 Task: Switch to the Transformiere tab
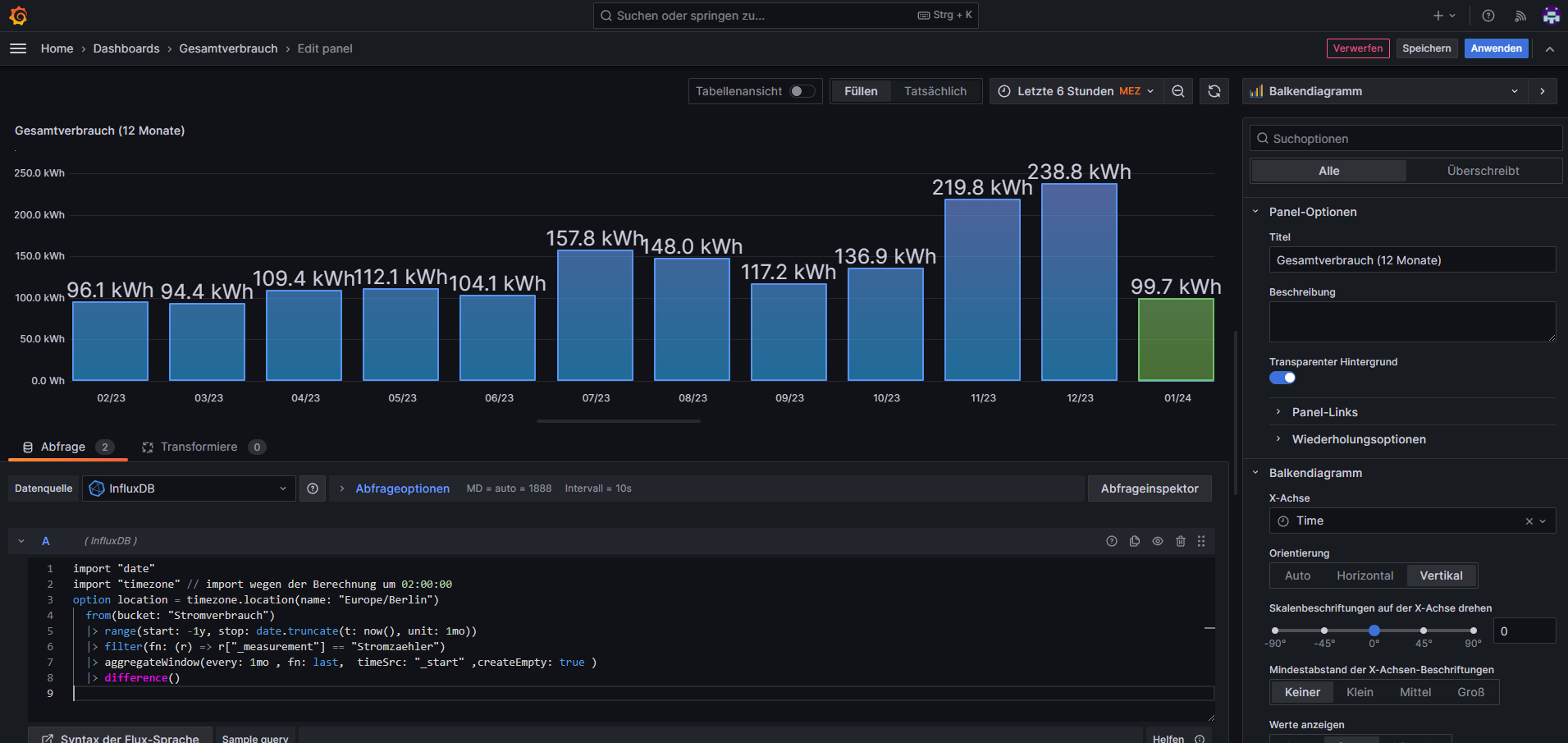(x=199, y=447)
